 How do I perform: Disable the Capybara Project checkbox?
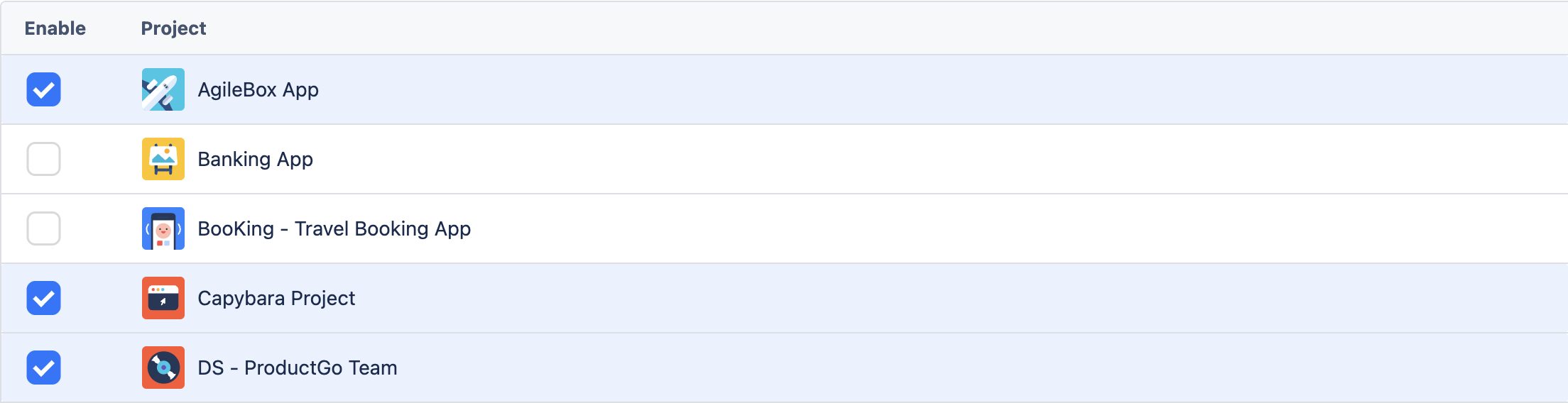[x=43, y=298]
